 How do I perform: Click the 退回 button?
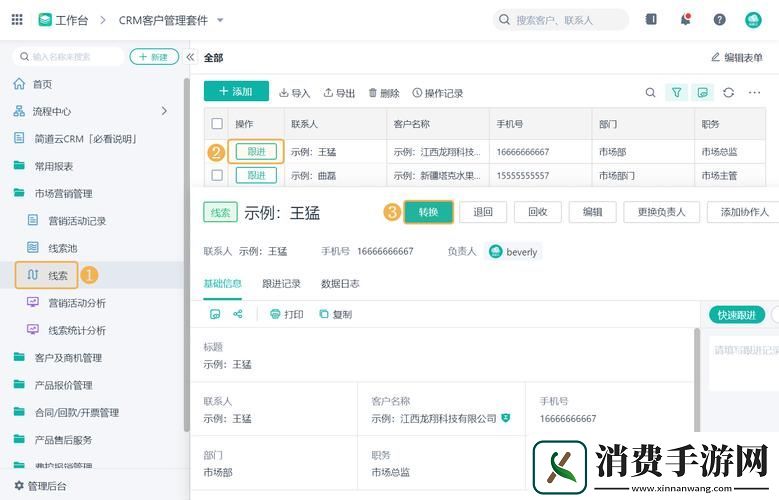coord(483,212)
